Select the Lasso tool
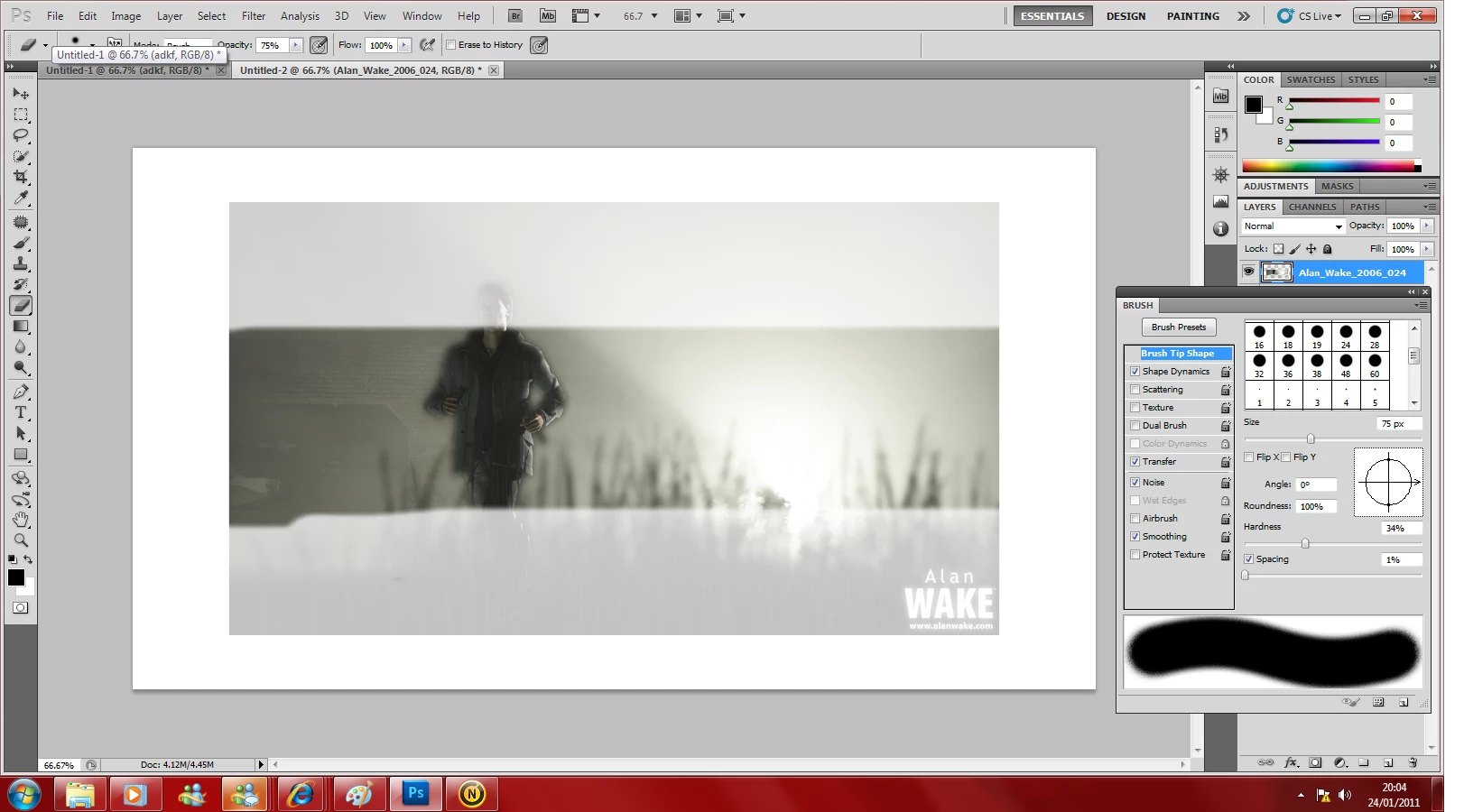Image resolution: width=1464 pixels, height=812 pixels. (21, 135)
